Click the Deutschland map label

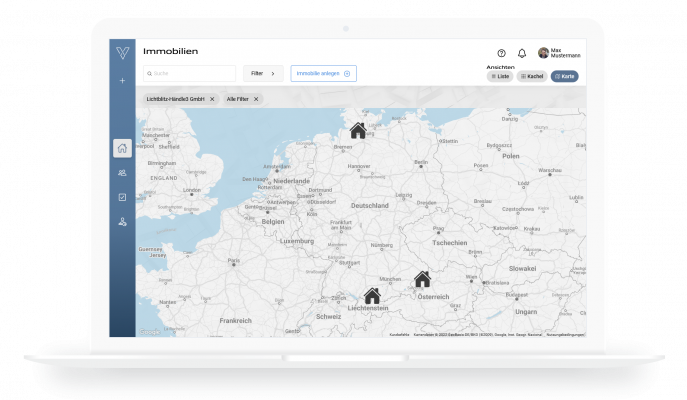369,205
